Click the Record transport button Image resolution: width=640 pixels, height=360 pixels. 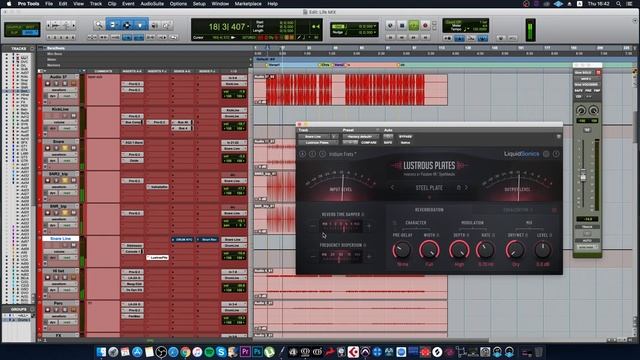point(425,25)
